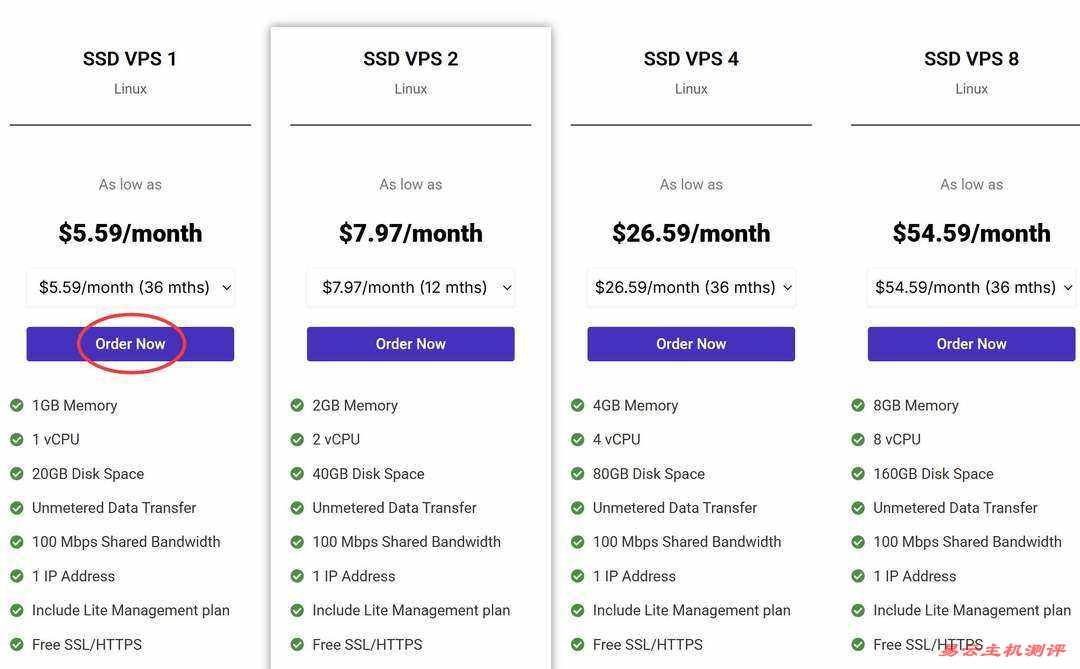This screenshot has height=669, width=1080.
Task: Click check icon beside SSD VPS 4 Free SSL/HTTPS
Action: [577, 645]
